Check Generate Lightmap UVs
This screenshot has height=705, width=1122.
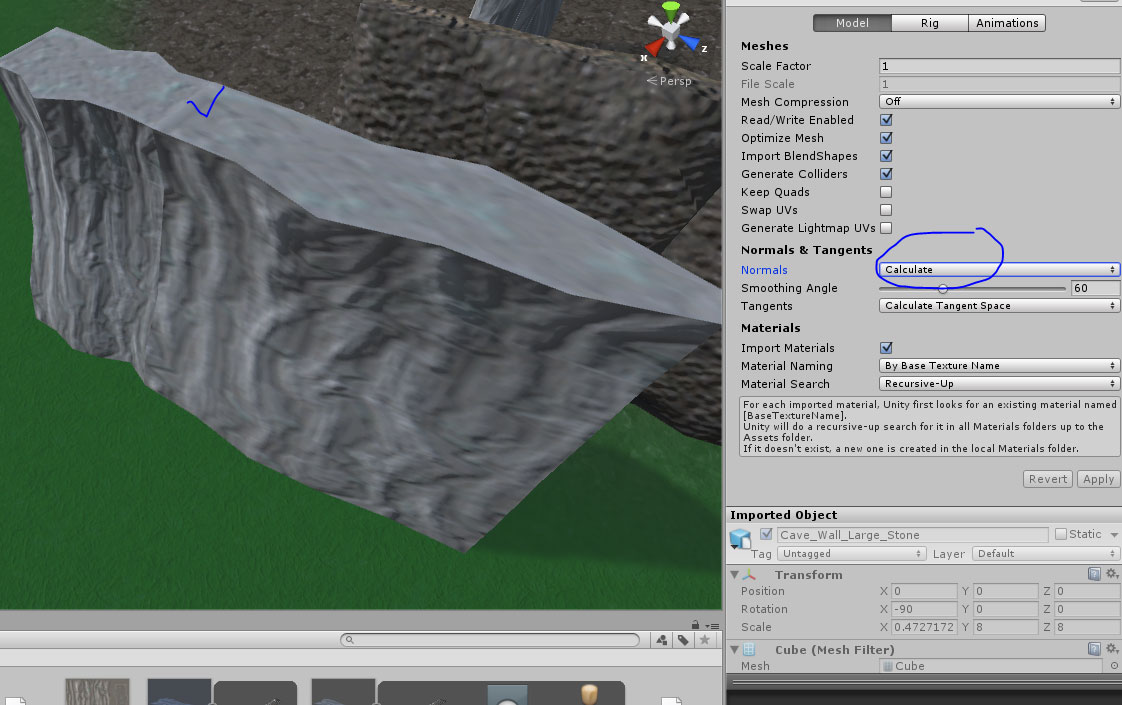[x=885, y=228]
